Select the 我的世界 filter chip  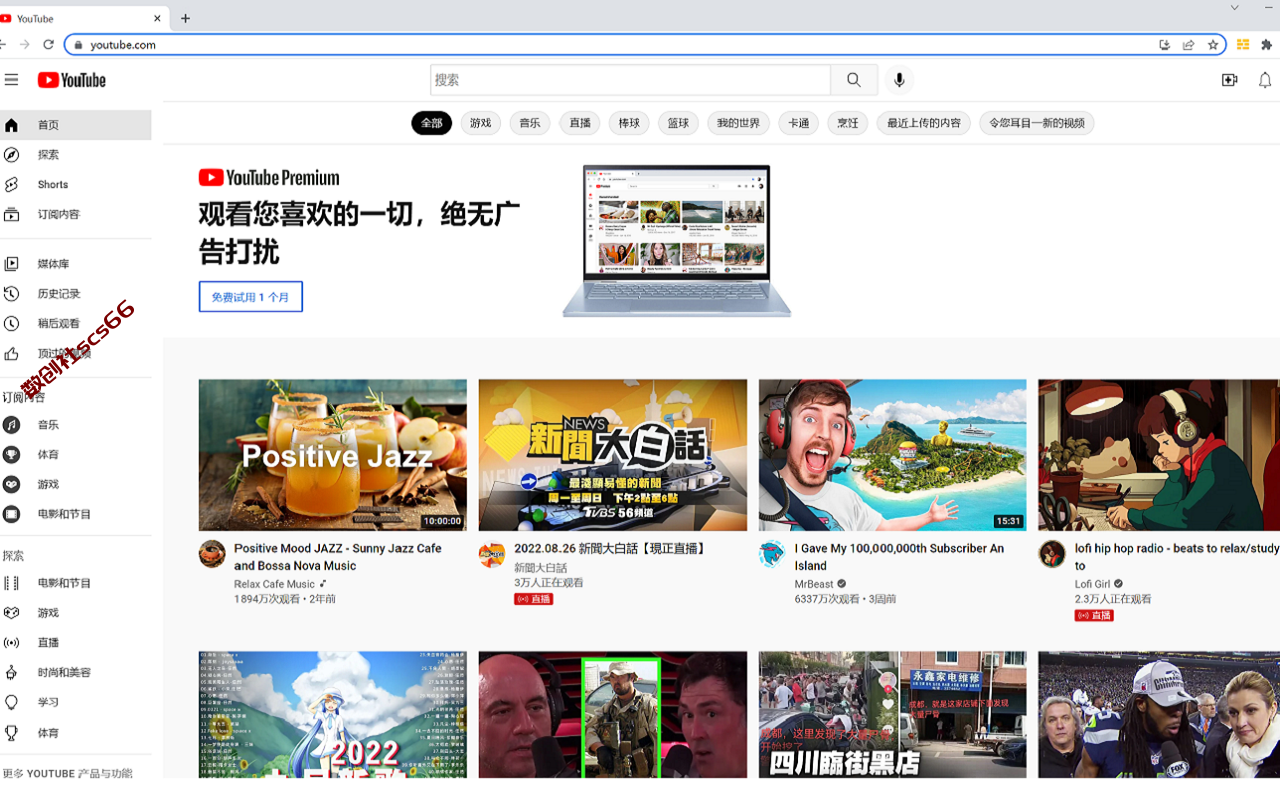(738, 123)
